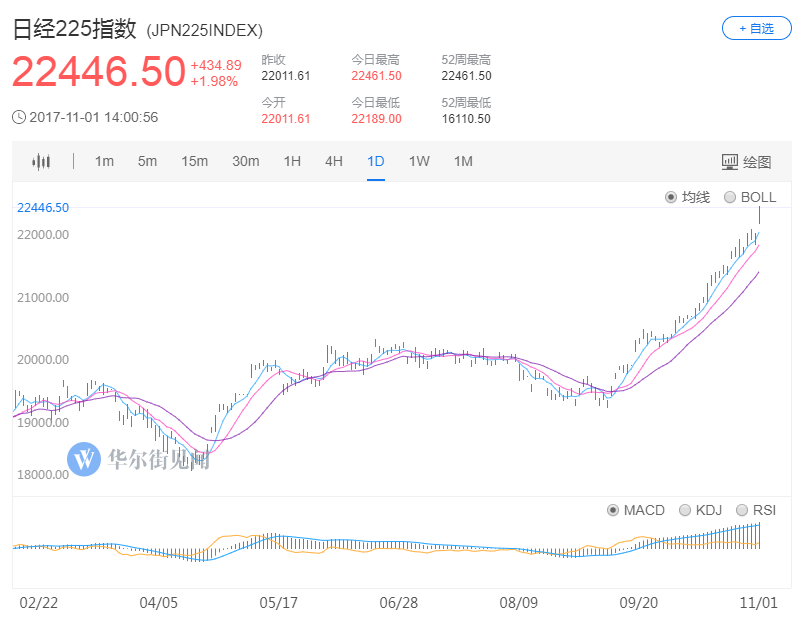Click the (JPN225INDEX) ticker code
The image size is (804, 624).
205,31
